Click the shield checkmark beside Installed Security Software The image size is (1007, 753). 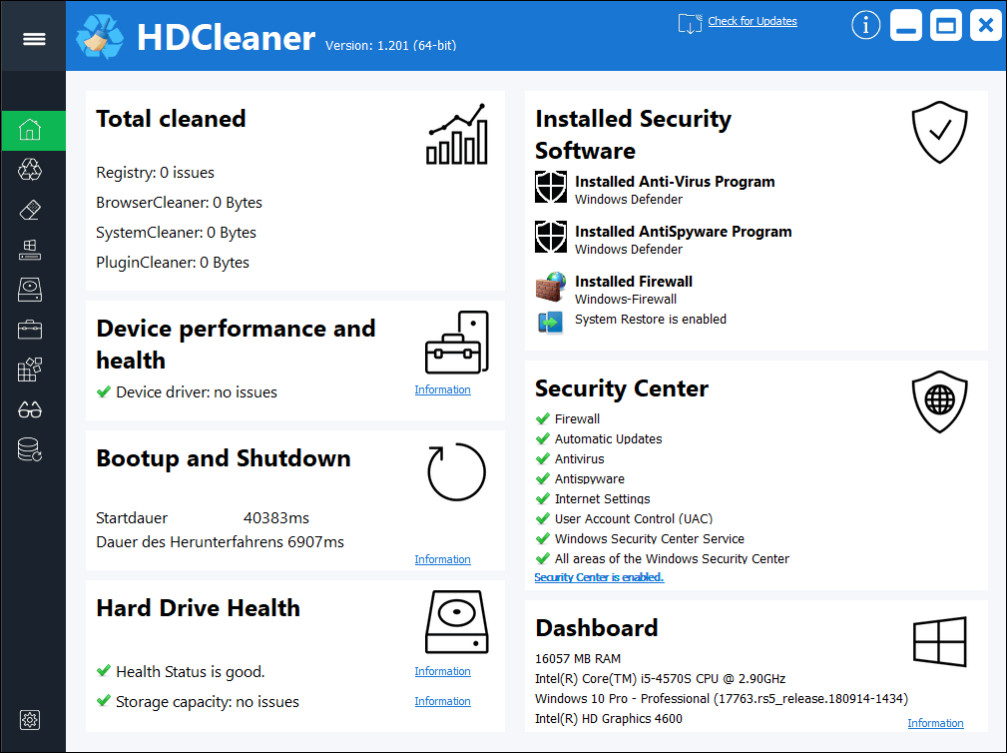(938, 132)
